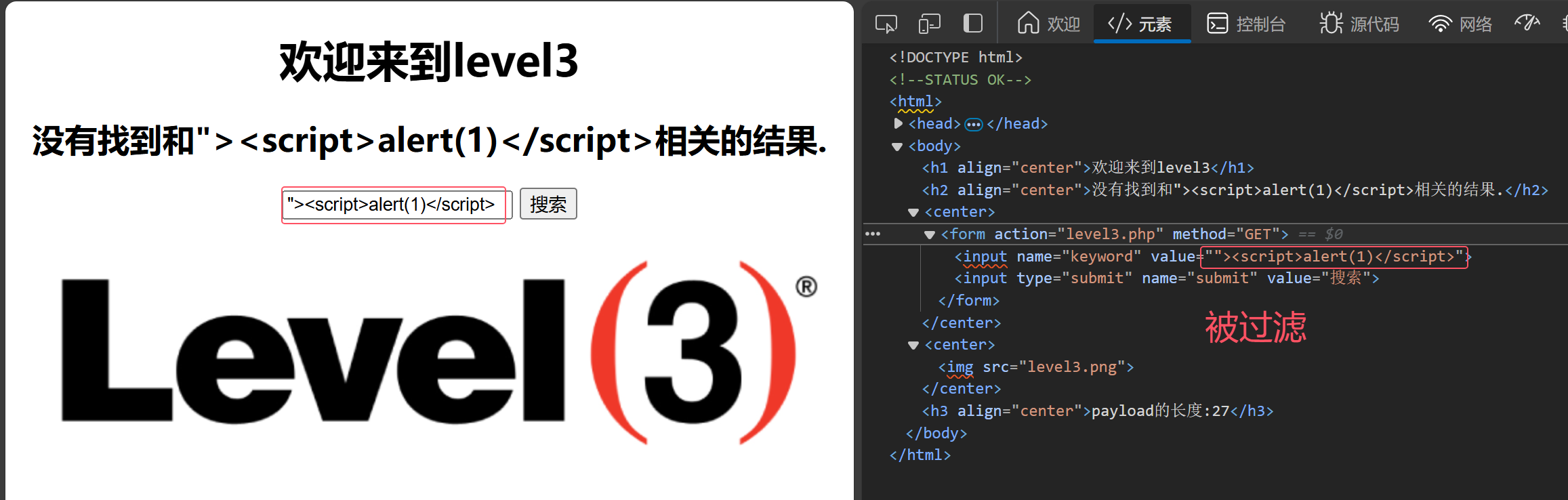This screenshot has width=1568, height=500.
Task: Select the h3 payload的长度:27 node
Action: tap(1098, 411)
